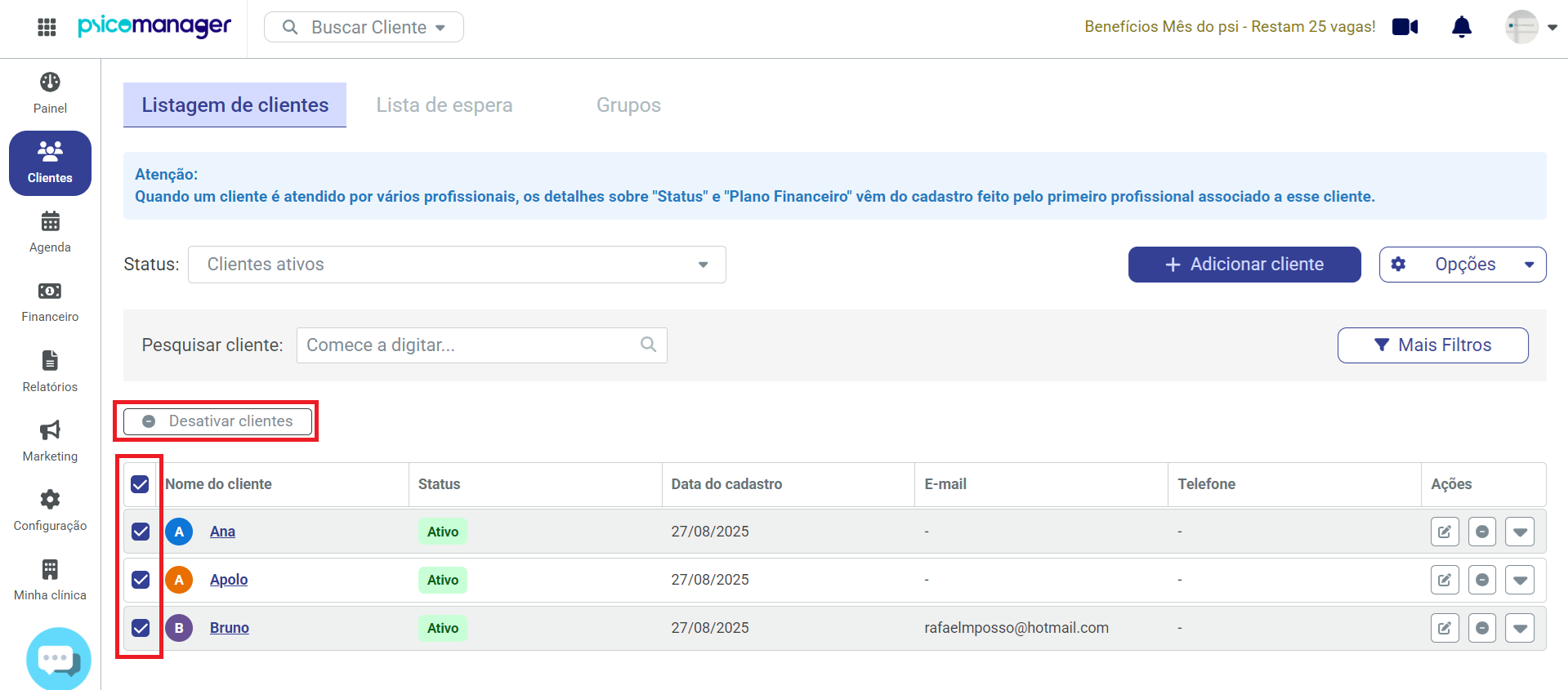Click edit icon for Apolo's row
The height and width of the screenshot is (690, 1568).
pyautogui.click(x=1445, y=580)
